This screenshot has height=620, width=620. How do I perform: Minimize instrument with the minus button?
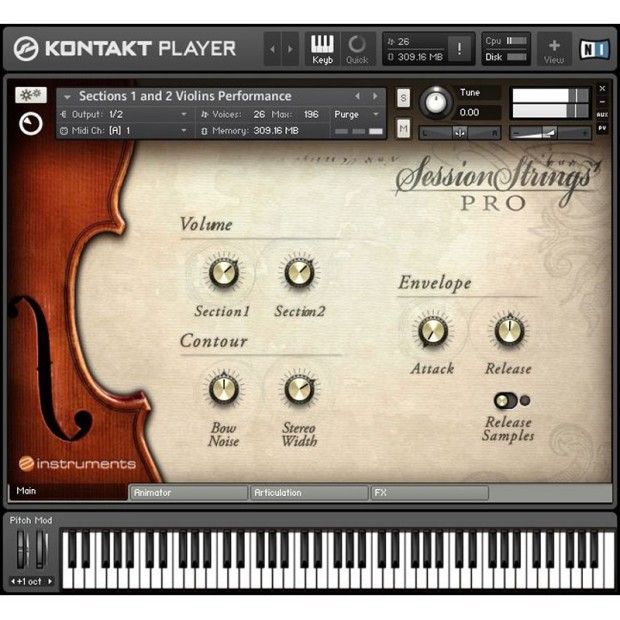(602, 102)
